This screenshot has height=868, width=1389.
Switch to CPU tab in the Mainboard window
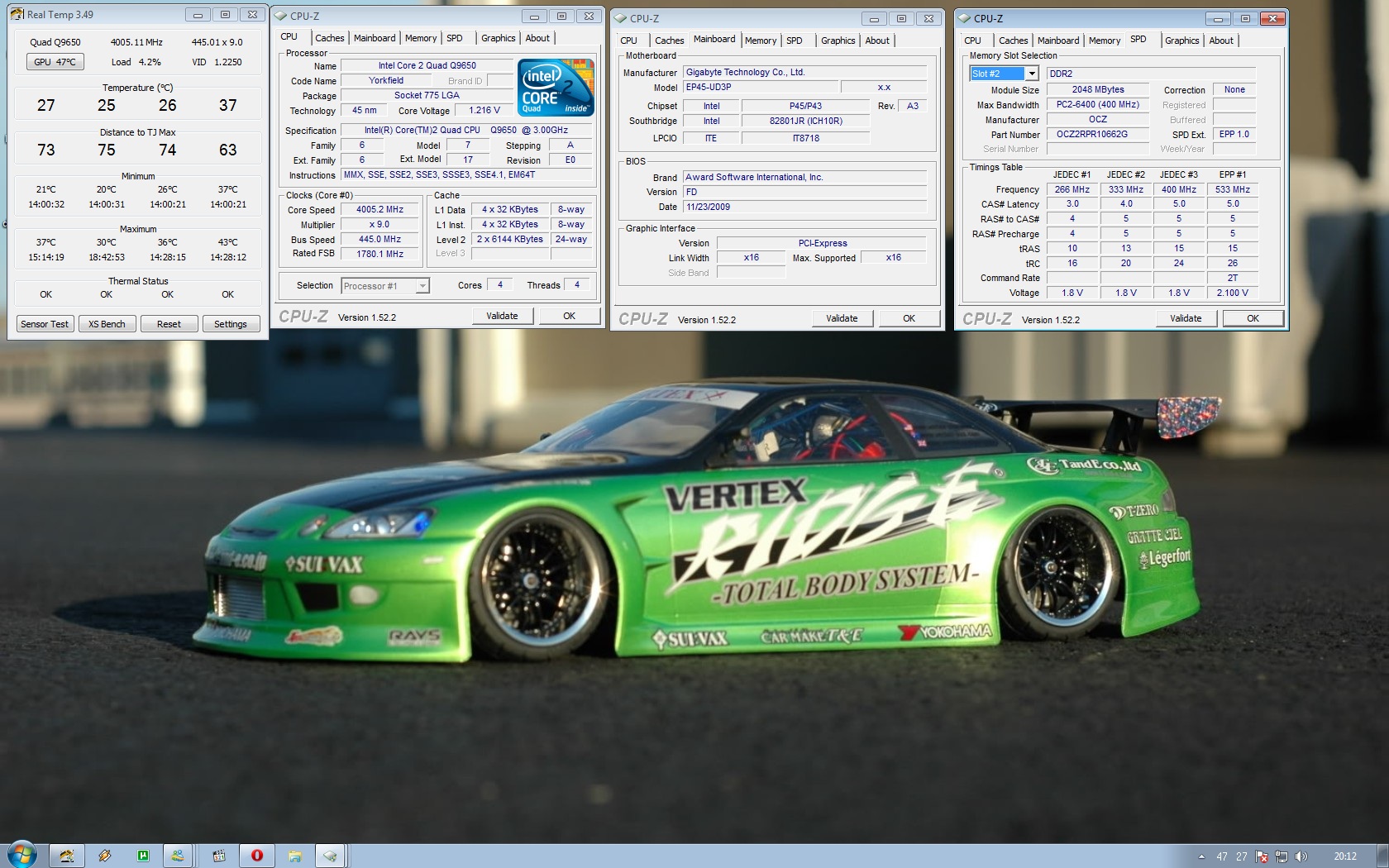(628, 41)
